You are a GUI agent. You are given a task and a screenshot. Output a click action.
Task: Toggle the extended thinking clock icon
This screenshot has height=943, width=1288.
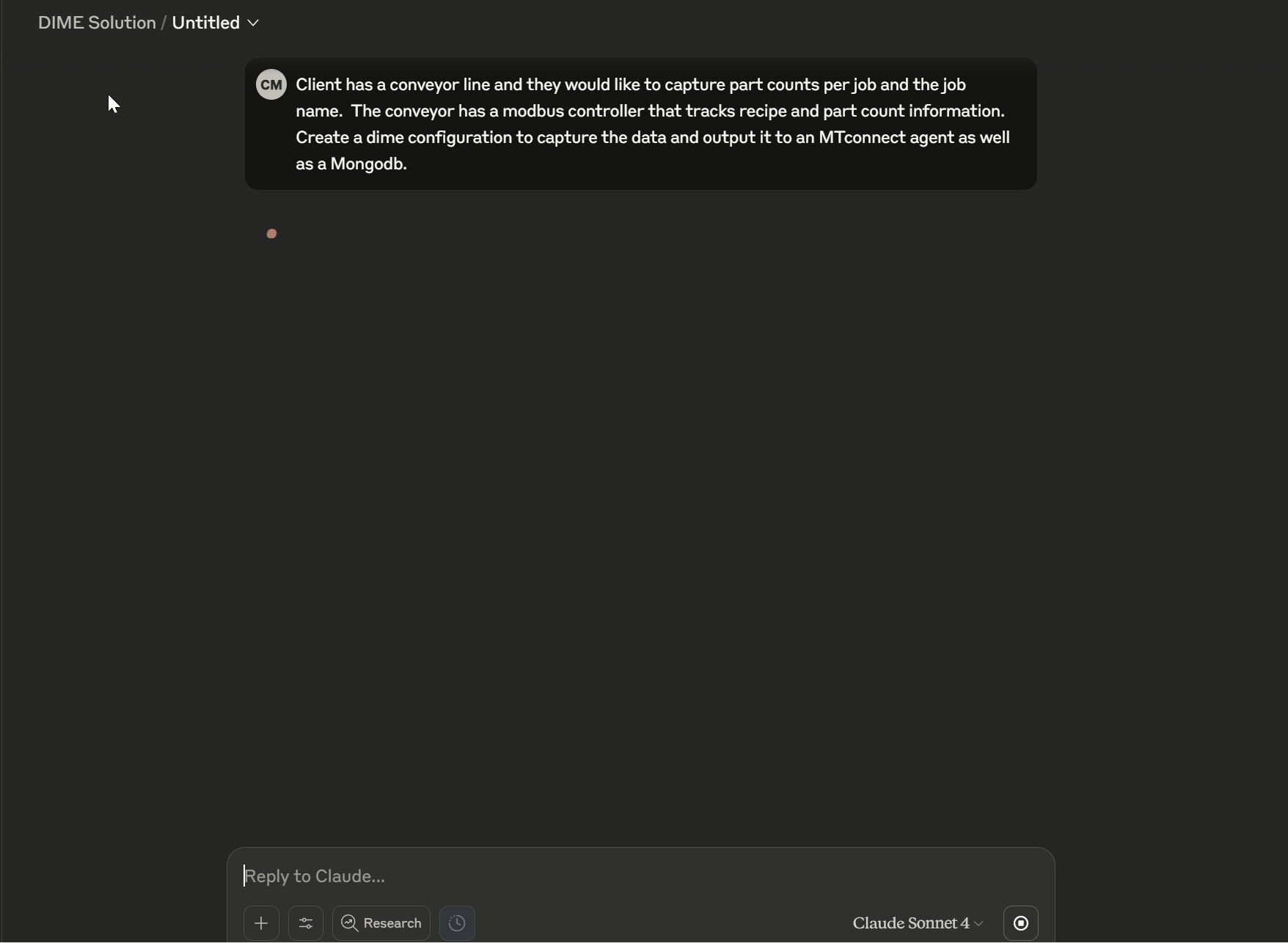coord(457,923)
